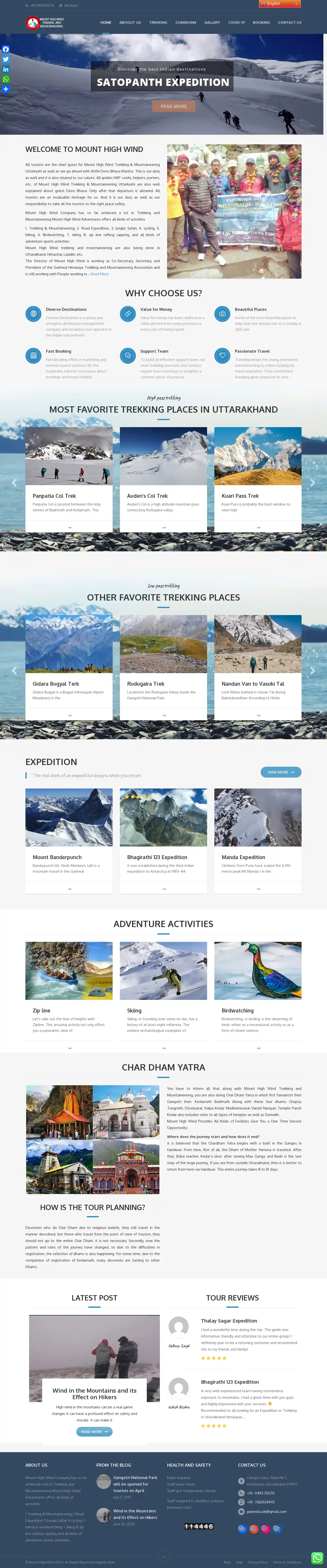Click the Twitter share icon
The image size is (327, 1568).
point(6,59)
